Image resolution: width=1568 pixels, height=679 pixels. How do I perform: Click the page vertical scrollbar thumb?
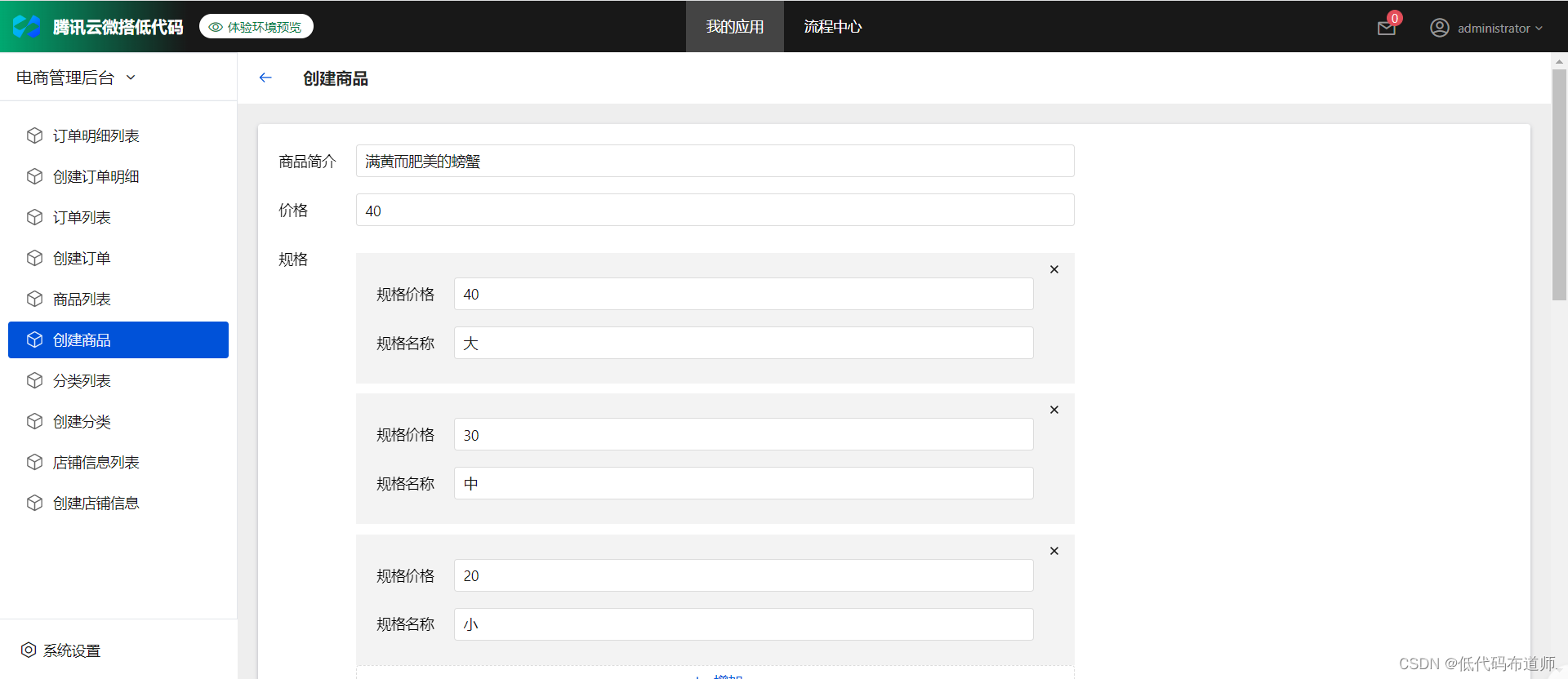click(x=1559, y=184)
